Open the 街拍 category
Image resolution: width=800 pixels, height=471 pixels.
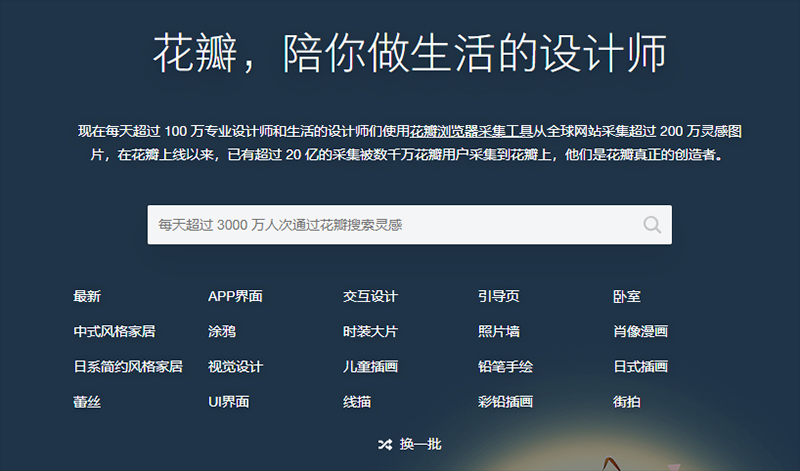click(x=627, y=402)
